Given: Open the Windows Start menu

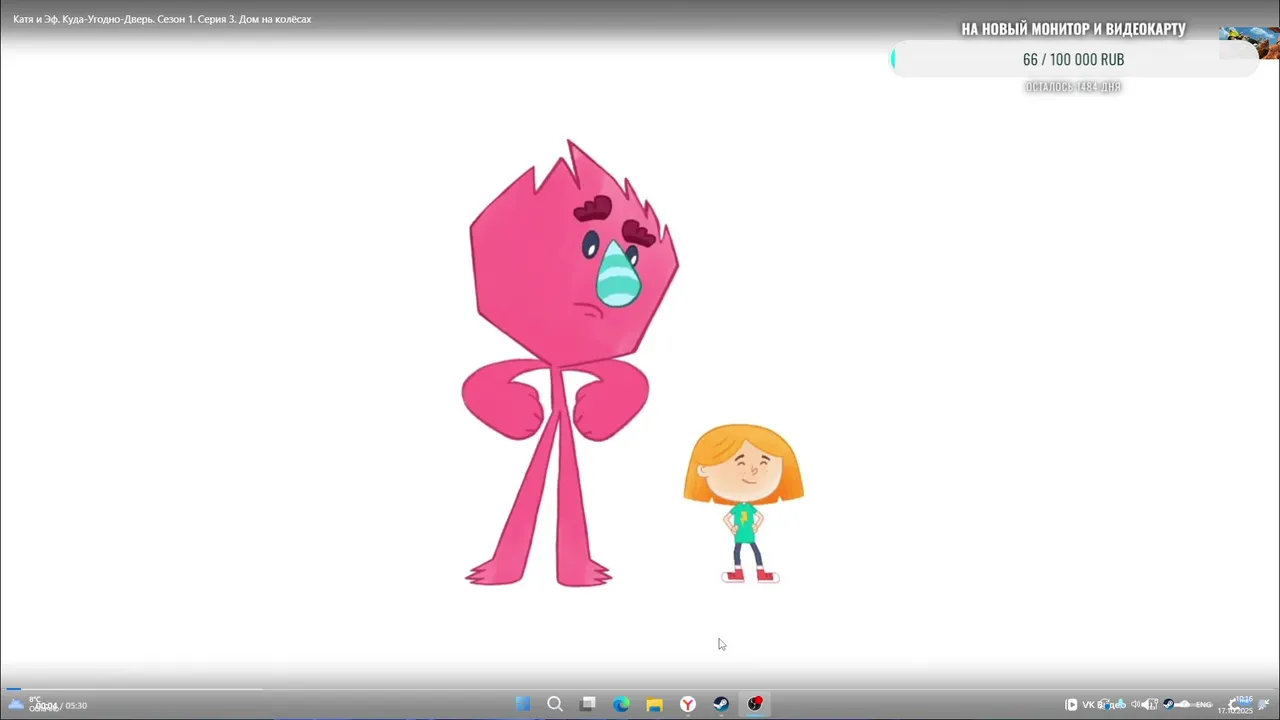Looking at the screenshot, I should [x=522, y=704].
